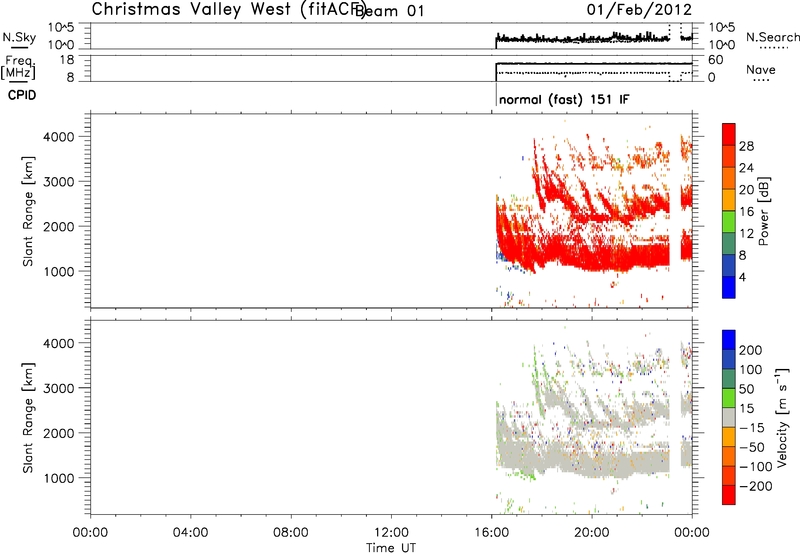Click the light green 12 dB power swatch

[729, 222]
